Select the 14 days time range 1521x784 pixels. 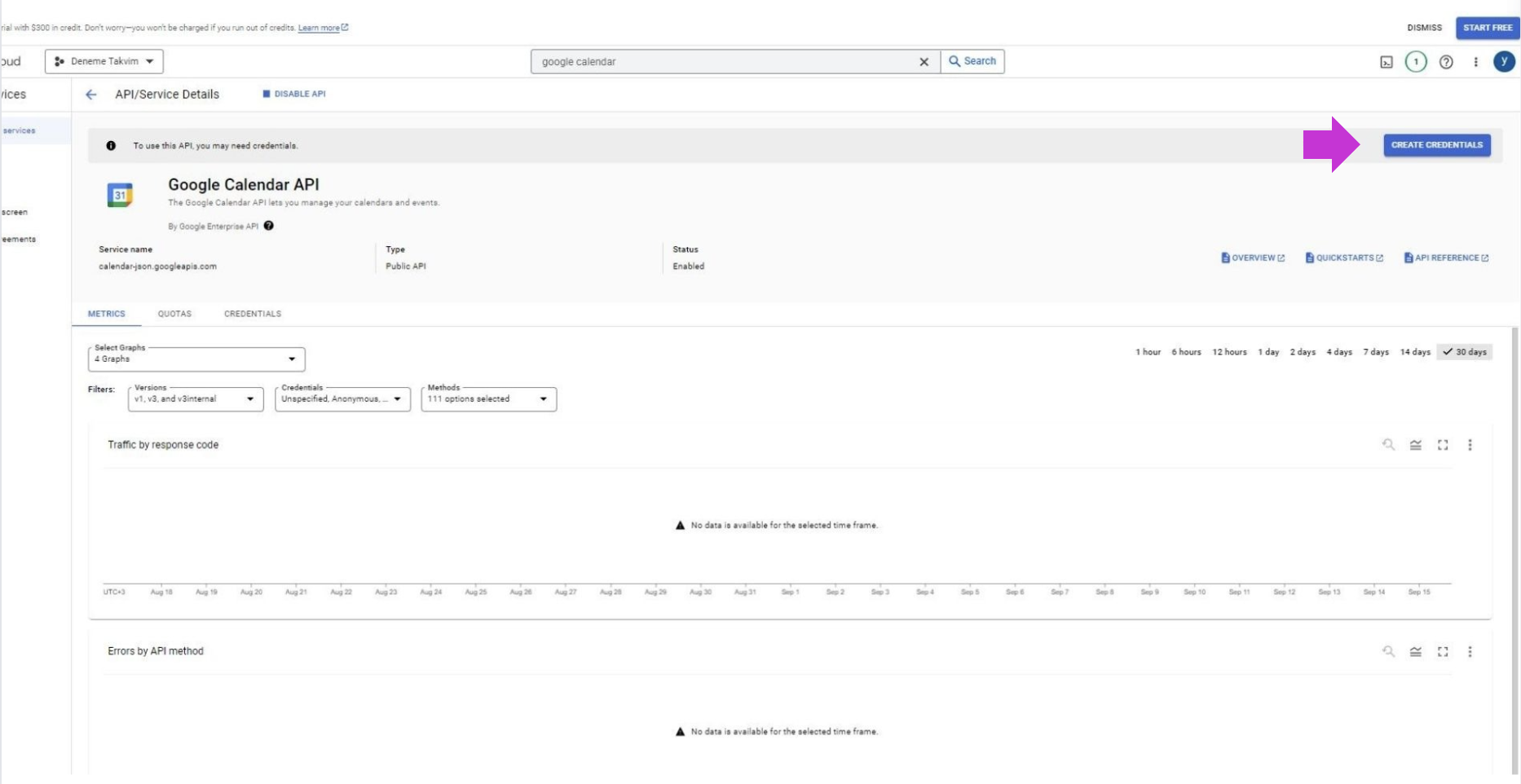click(x=1415, y=352)
